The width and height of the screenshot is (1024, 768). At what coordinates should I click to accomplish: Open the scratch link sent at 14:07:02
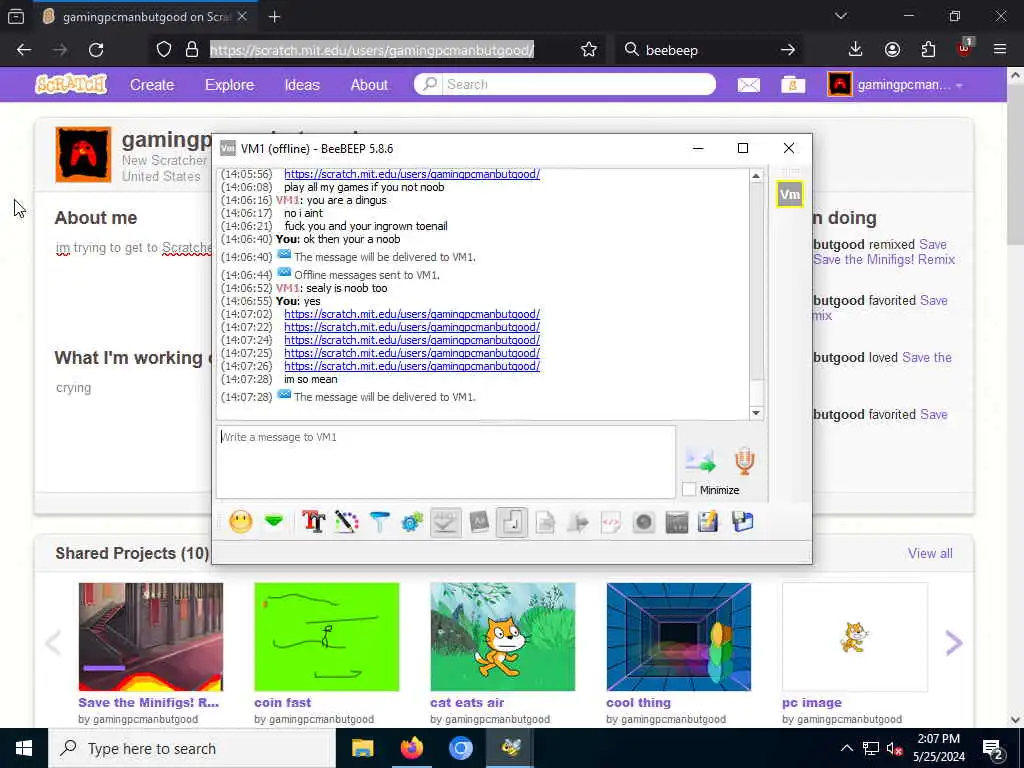pyautogui.click(x=412, y=314)
